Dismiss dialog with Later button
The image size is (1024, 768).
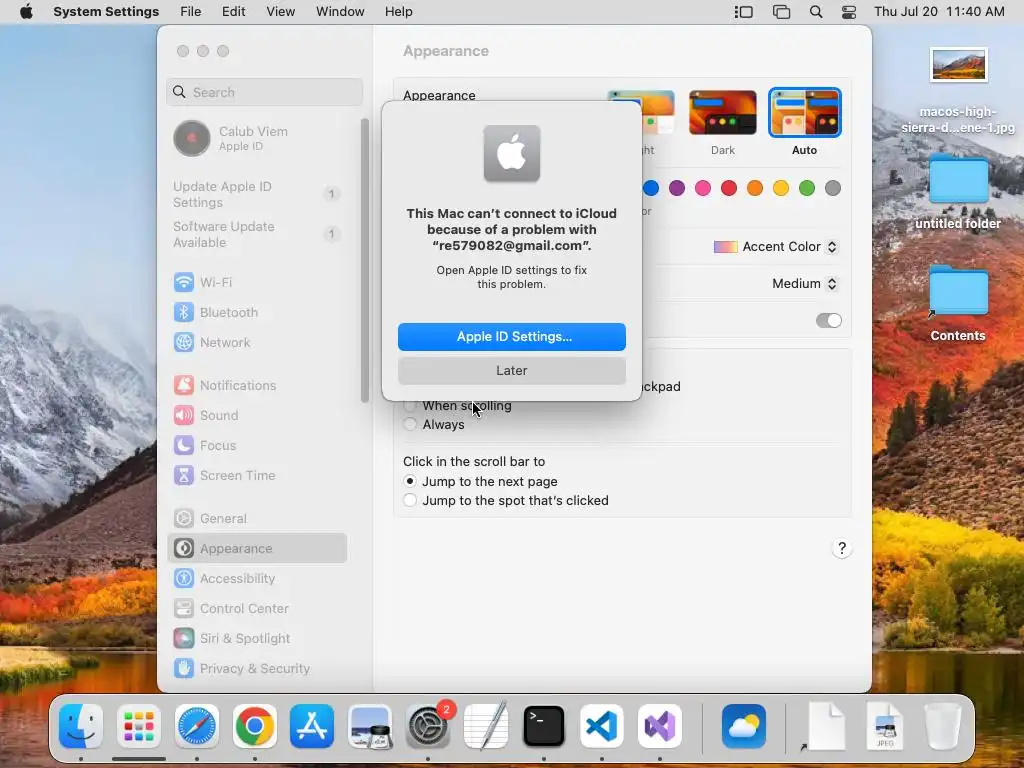[512, 371]
